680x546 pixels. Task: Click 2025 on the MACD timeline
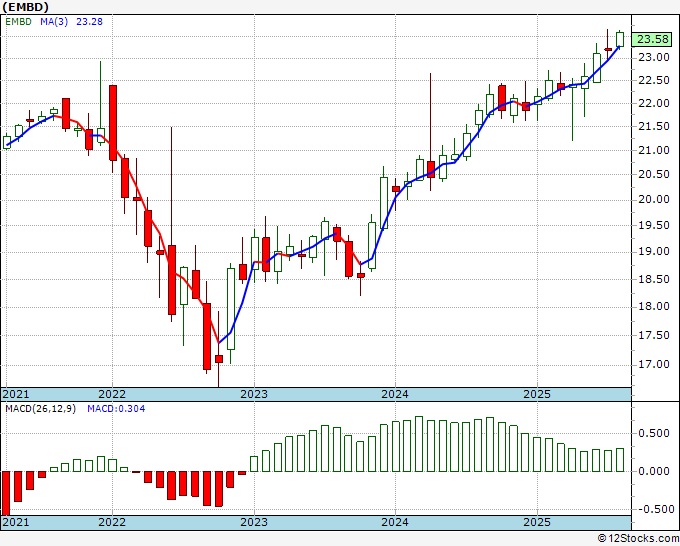[537, 522]
